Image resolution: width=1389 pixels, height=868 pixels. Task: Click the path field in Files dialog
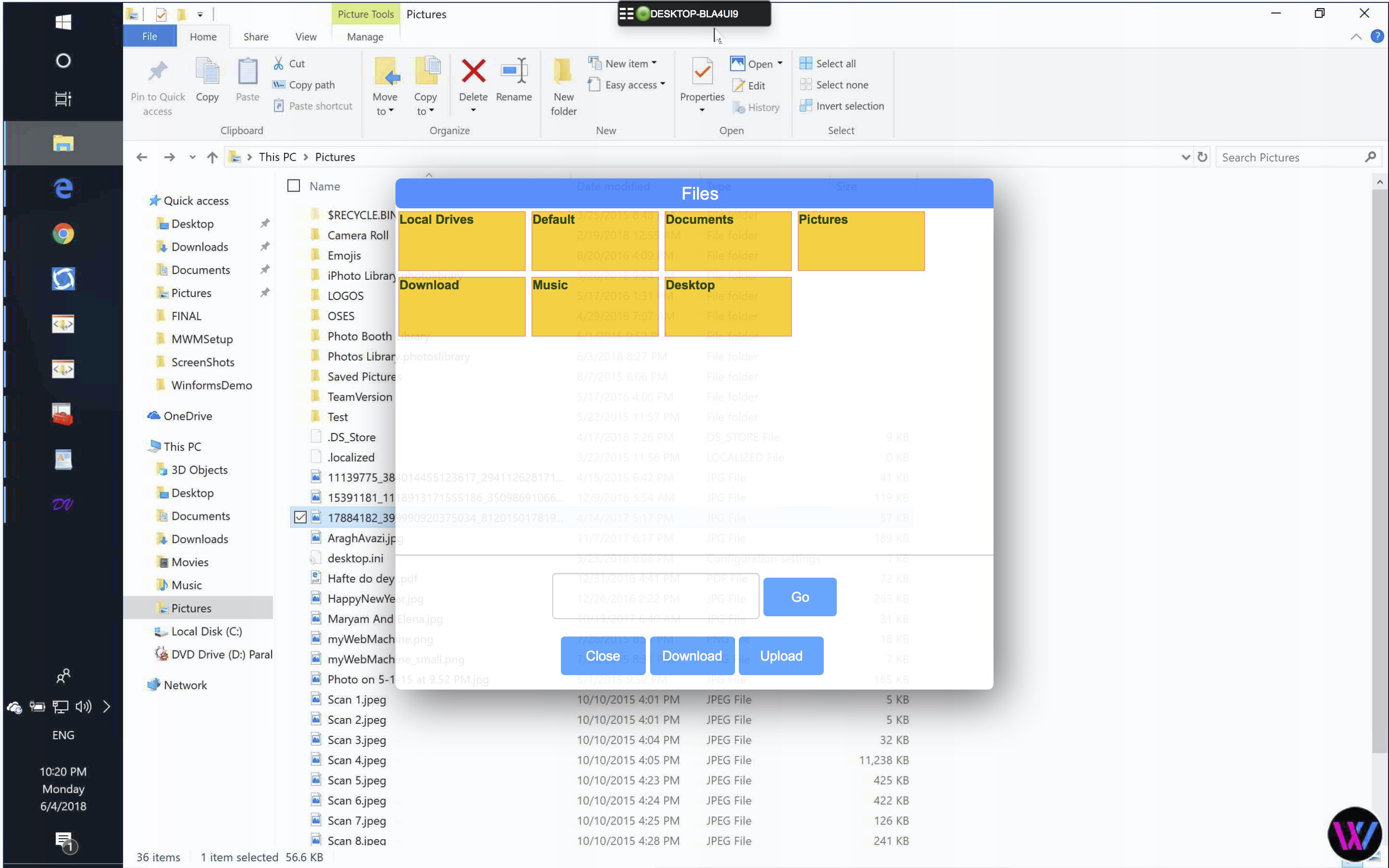[x=655, y=596]
